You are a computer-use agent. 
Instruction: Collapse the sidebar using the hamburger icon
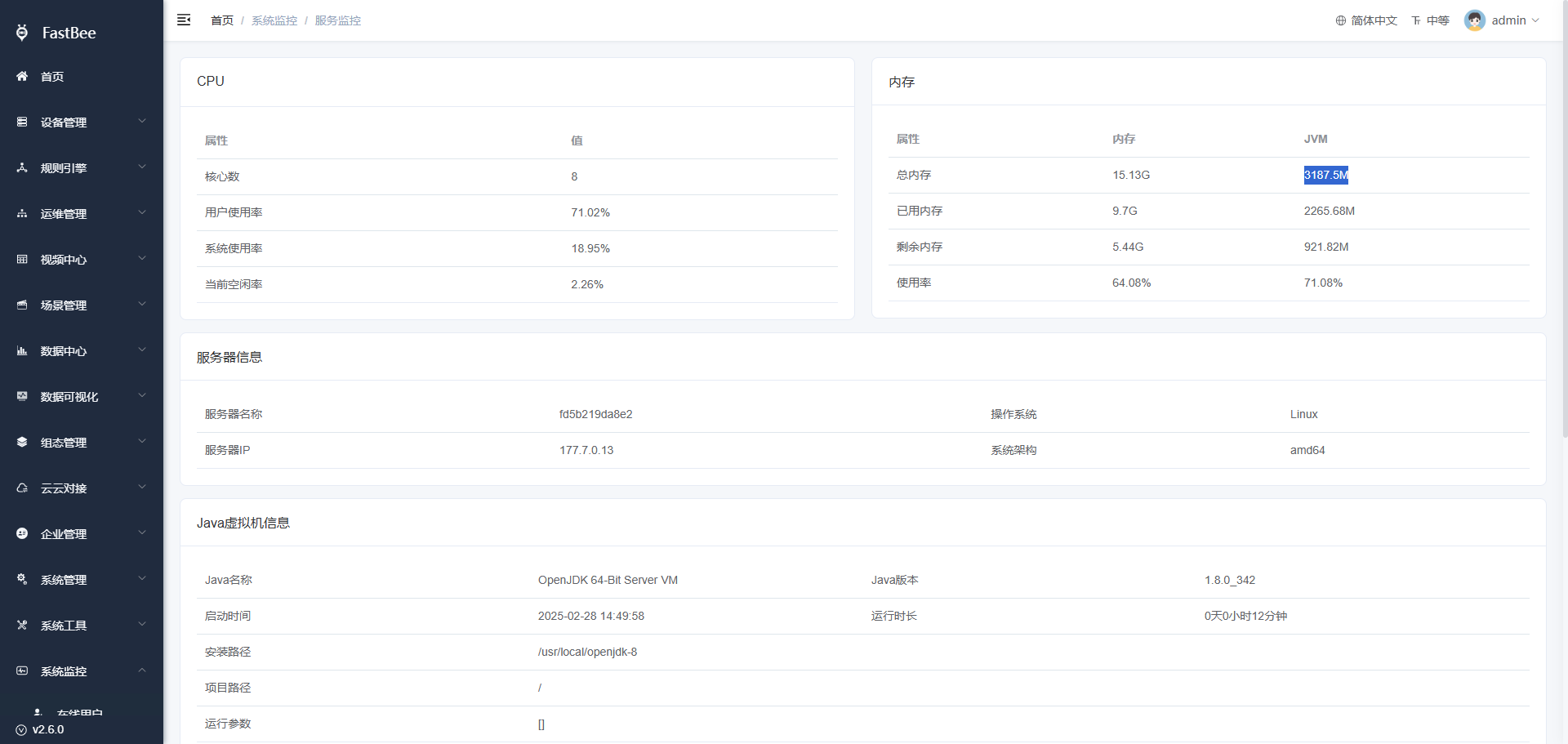pos(184,20)
